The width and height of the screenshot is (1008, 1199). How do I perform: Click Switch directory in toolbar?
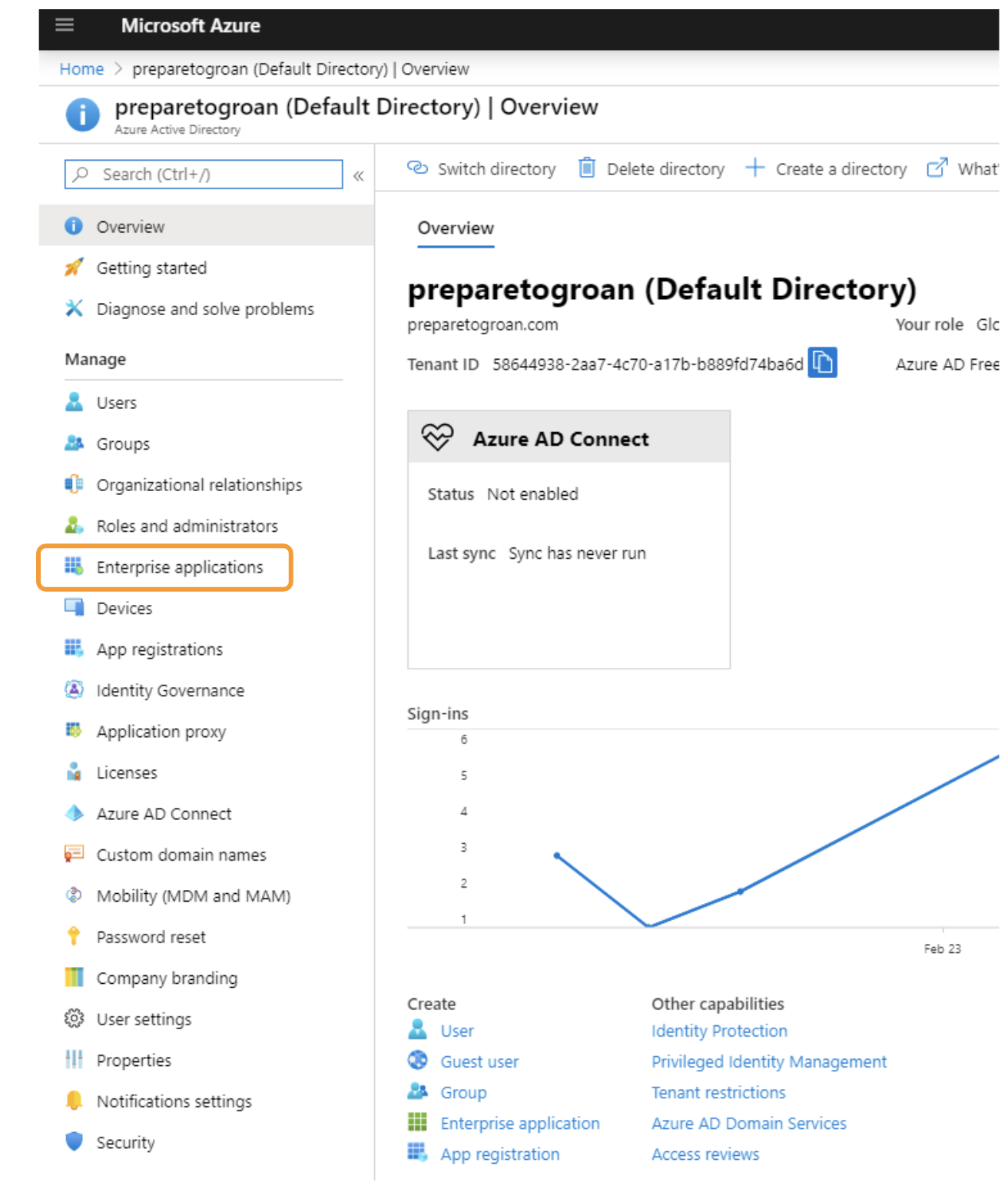[x=482, y=168]
